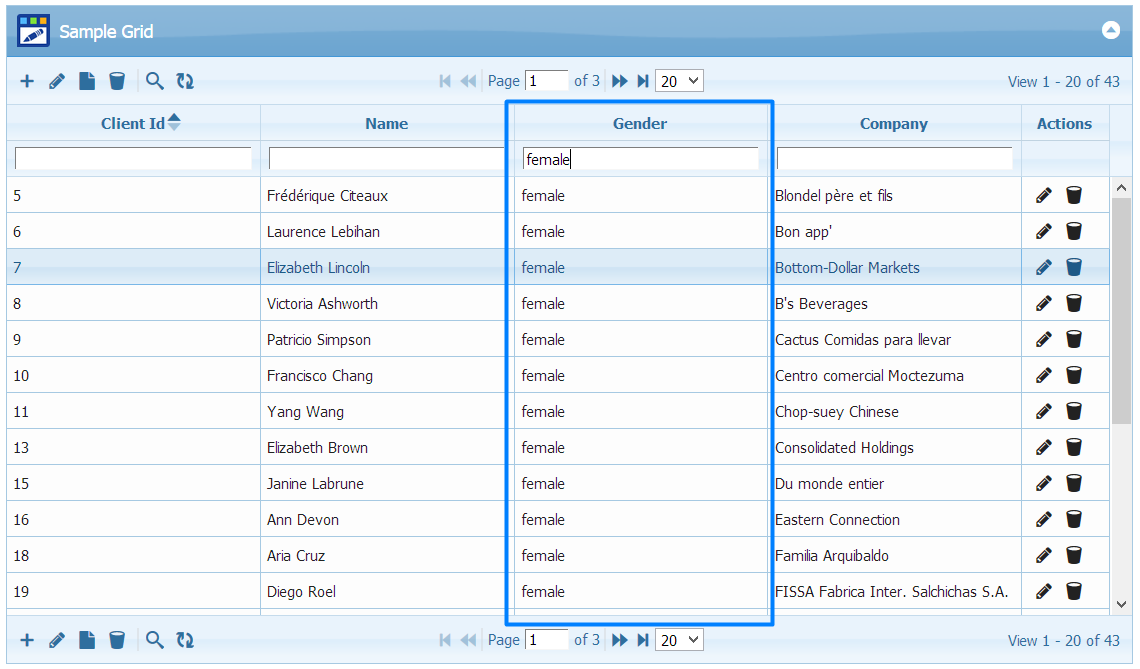This screenshot has height=669, width=1140.
Task: Delete the Aria Cruz row
Action: tap(1074, 555)
